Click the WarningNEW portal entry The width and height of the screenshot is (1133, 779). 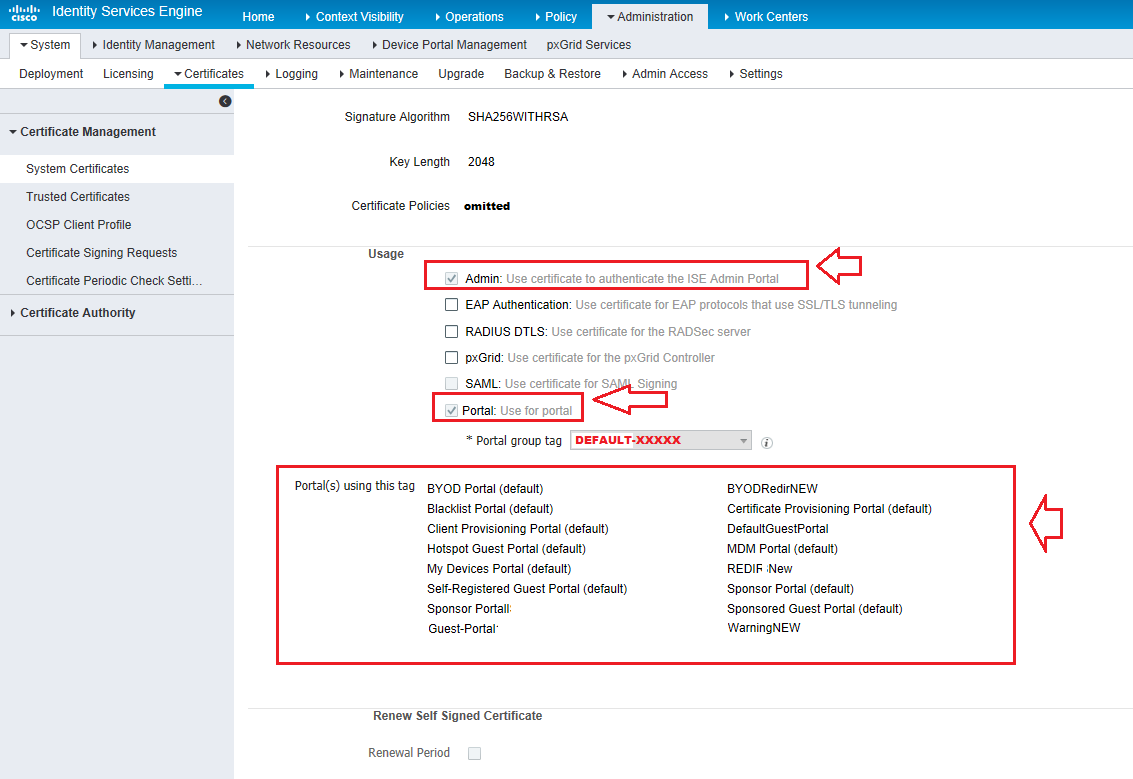click(764, 628)
